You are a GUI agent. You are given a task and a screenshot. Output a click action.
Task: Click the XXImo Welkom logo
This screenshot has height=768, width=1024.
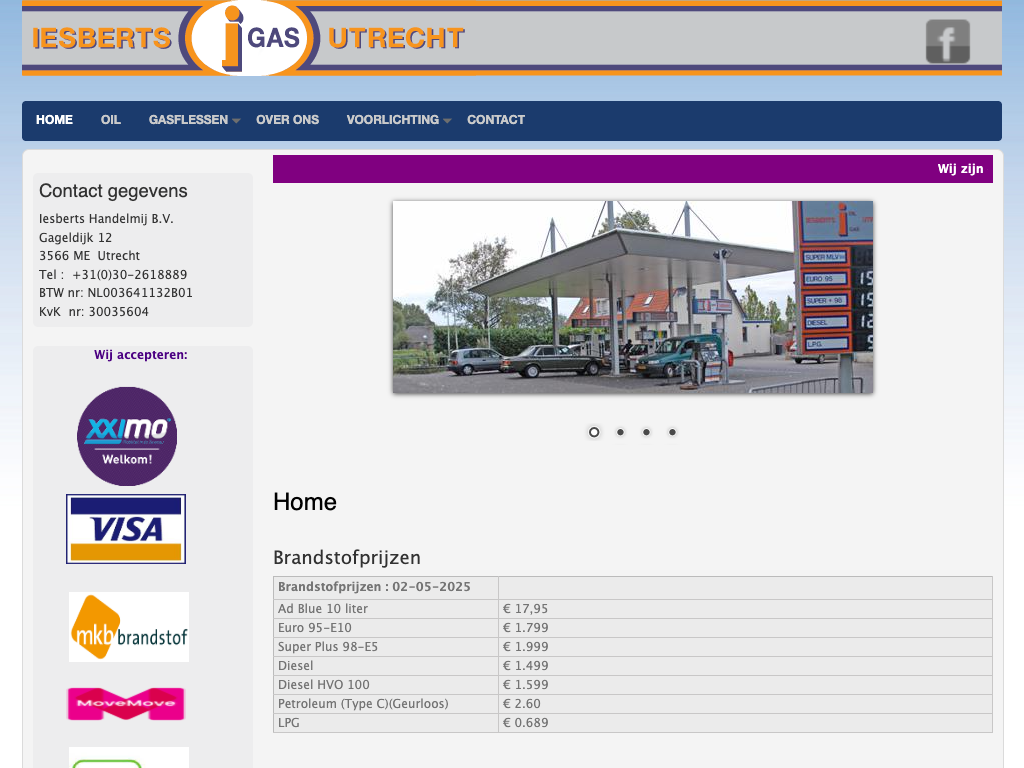tap(127, 436)
